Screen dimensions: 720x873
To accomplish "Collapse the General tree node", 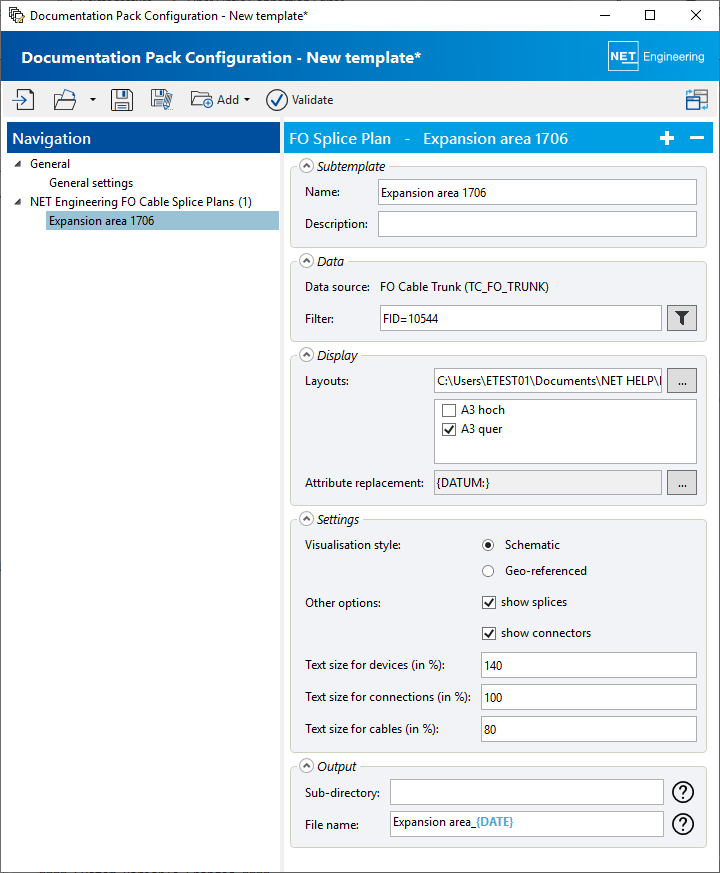I will 18,164.
